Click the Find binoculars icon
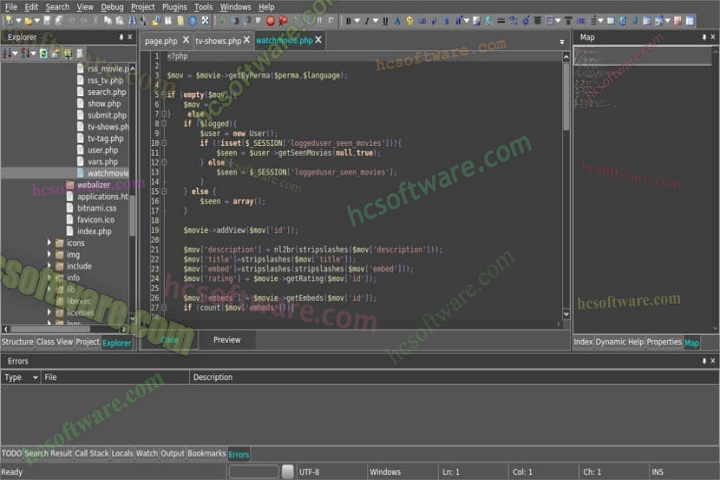720x480 pixels. [x=132, y=21]
